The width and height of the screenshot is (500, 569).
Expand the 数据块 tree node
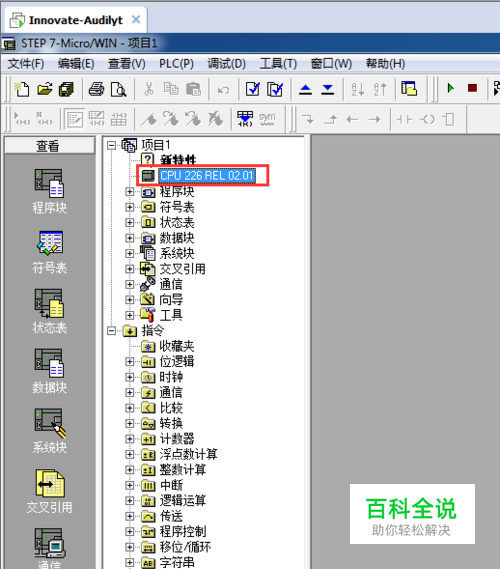130,238
